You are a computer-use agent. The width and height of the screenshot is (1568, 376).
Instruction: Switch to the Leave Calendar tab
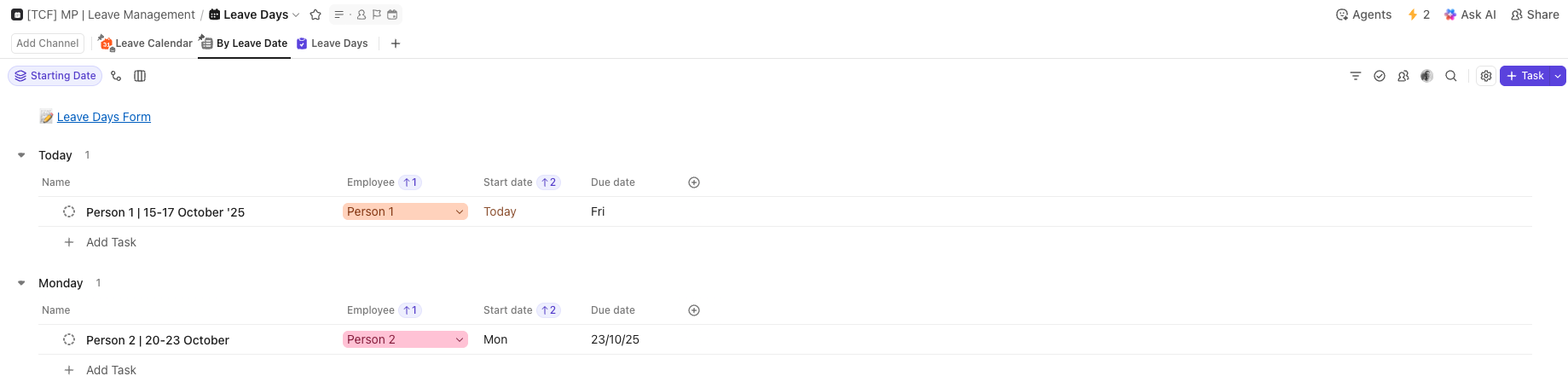point(146,43)
